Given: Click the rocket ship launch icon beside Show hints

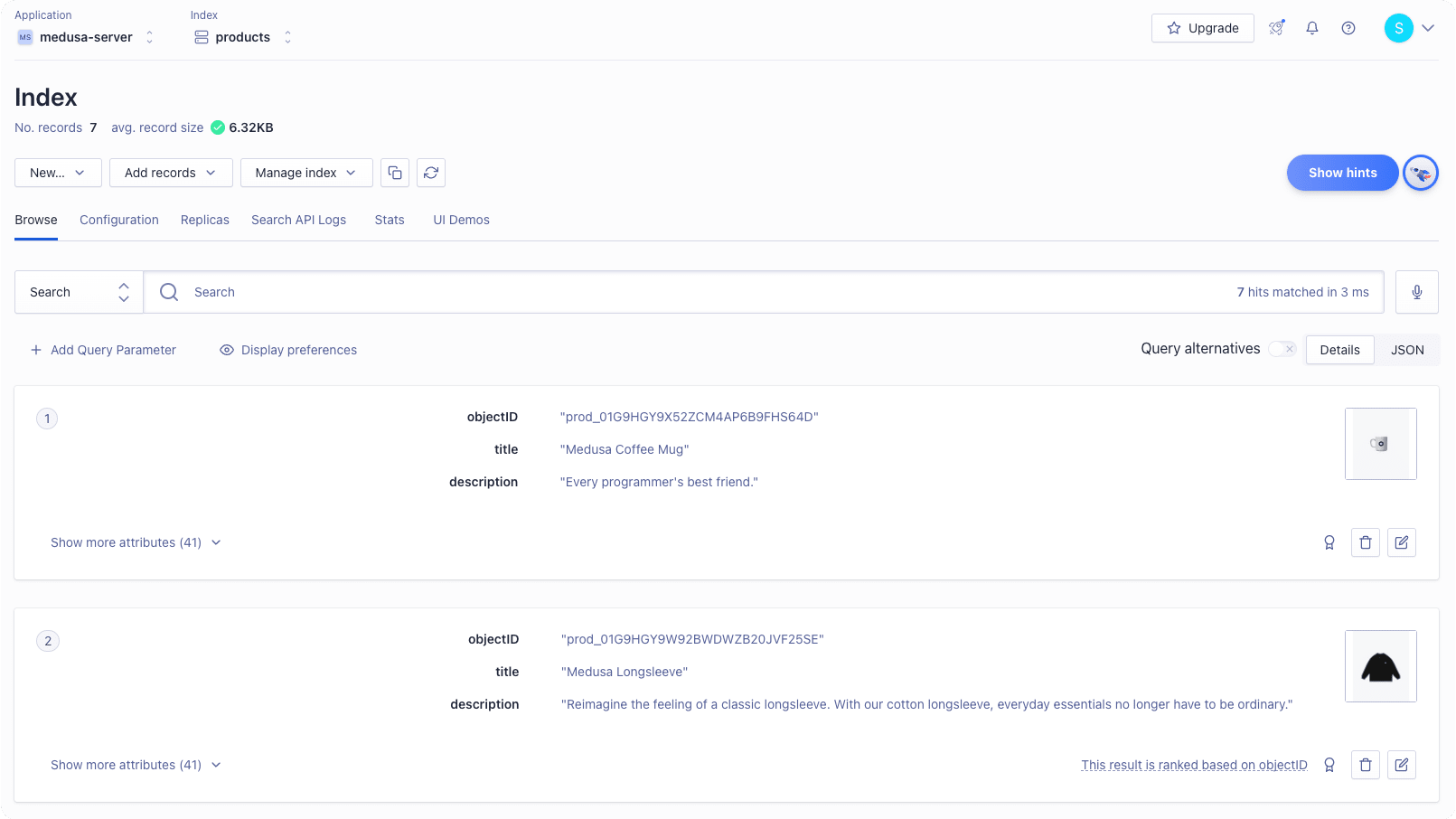Looking at the screenshot, I should point(1420,173).
